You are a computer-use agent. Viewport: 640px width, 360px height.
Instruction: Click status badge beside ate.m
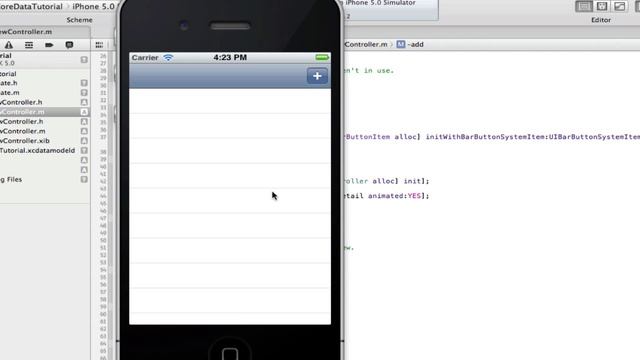(x=84, y=93)
